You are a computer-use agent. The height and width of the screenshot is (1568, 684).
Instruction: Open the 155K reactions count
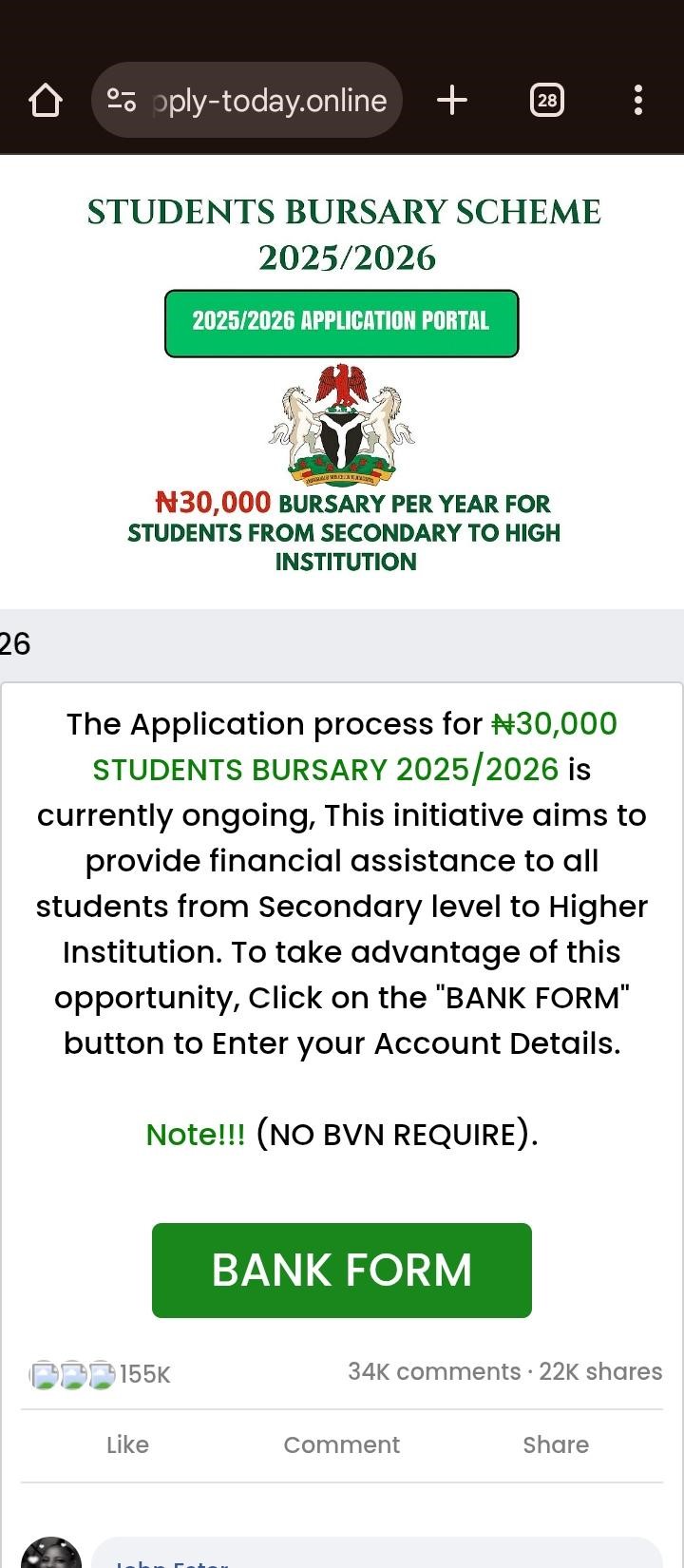[x=145, y=1374]
